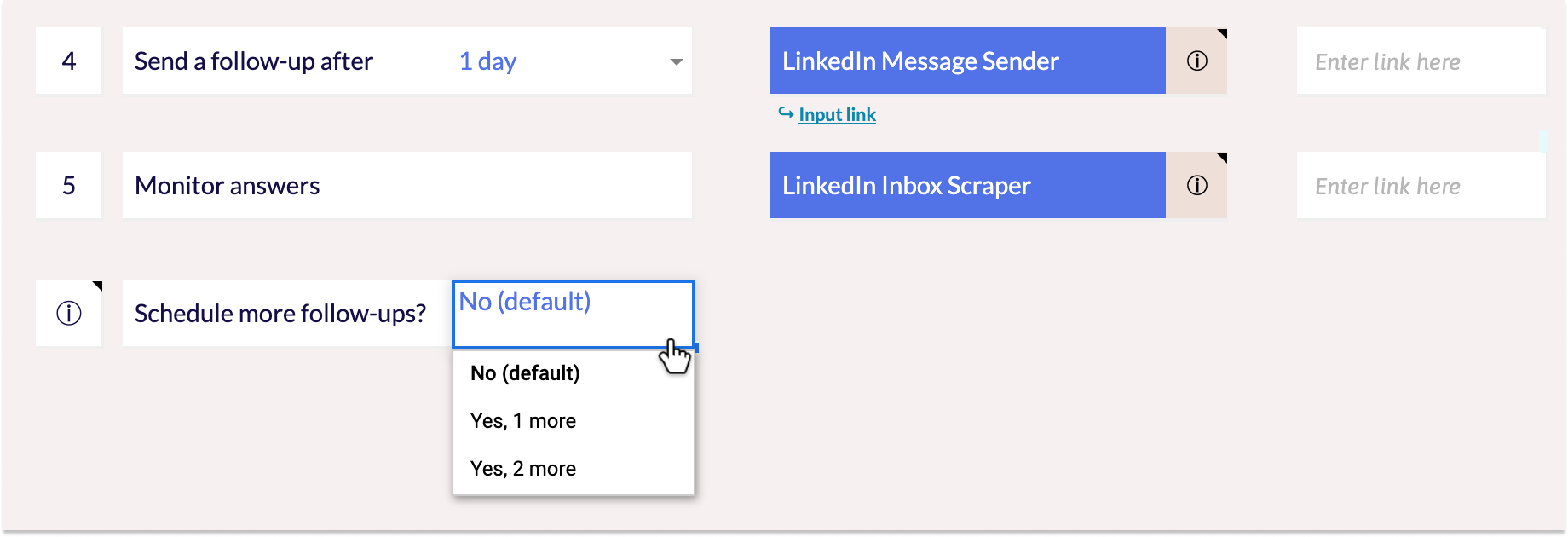Choose Yes, 1 more from the list
This screenshot has height=537, width=1568.
pyautogui.click(x=522, y=420)
